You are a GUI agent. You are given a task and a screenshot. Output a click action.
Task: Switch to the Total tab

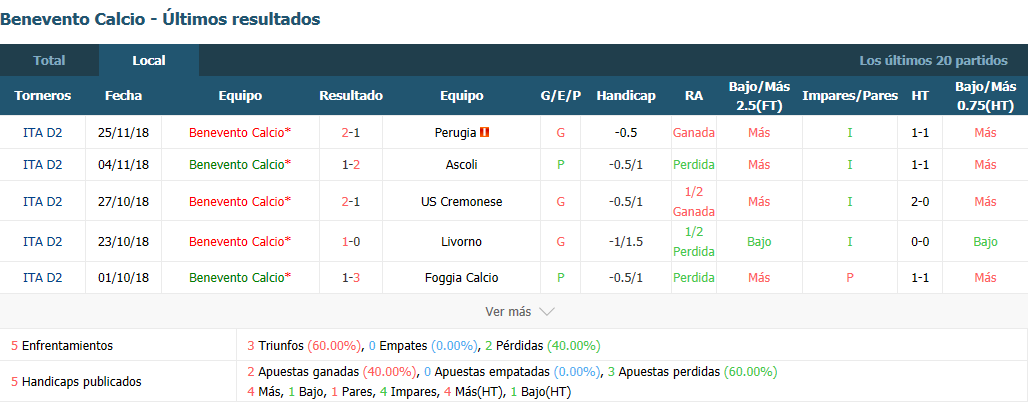(49, 60)
